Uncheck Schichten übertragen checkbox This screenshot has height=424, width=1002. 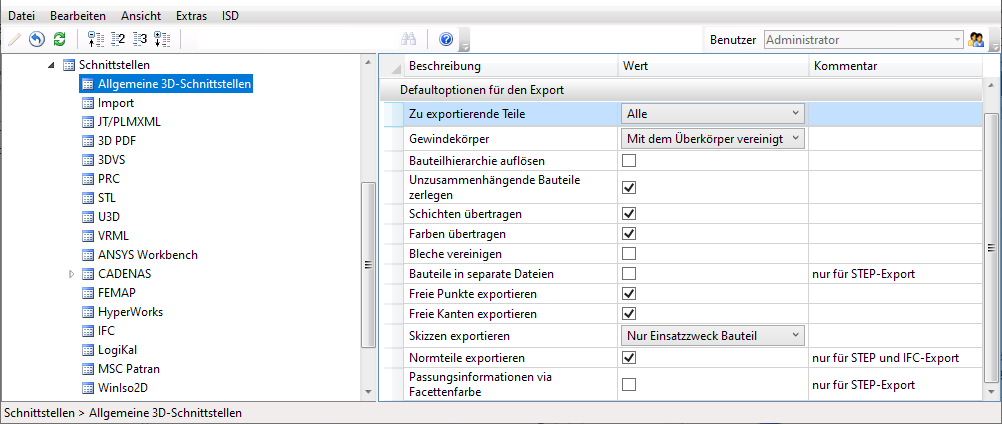coord(629,214)
